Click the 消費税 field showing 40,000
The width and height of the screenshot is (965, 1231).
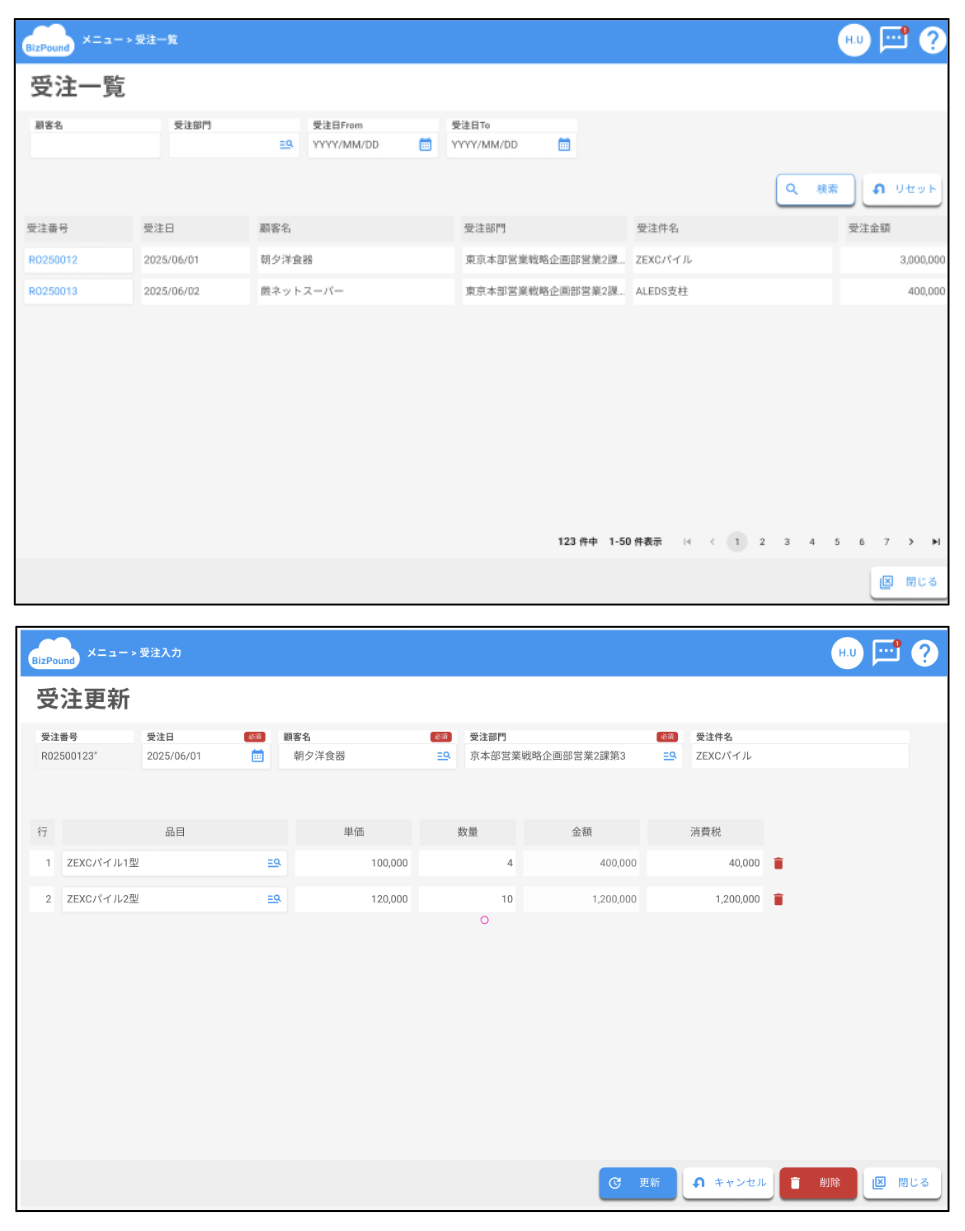(x=706, y=863)
